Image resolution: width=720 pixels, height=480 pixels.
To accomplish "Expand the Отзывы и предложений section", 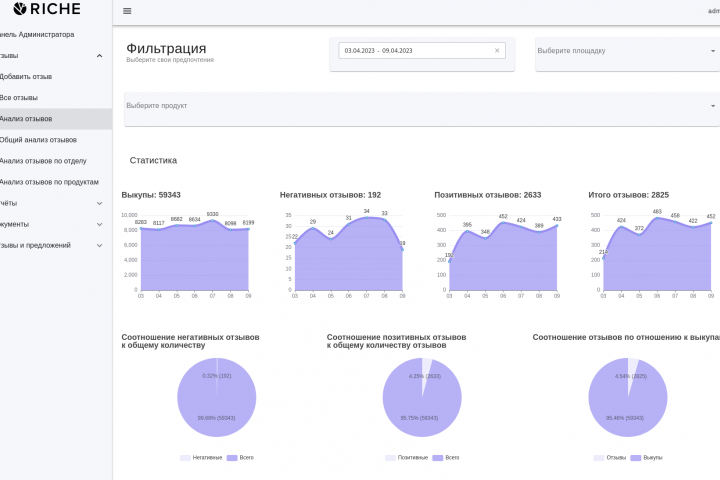I will (99, 245).
